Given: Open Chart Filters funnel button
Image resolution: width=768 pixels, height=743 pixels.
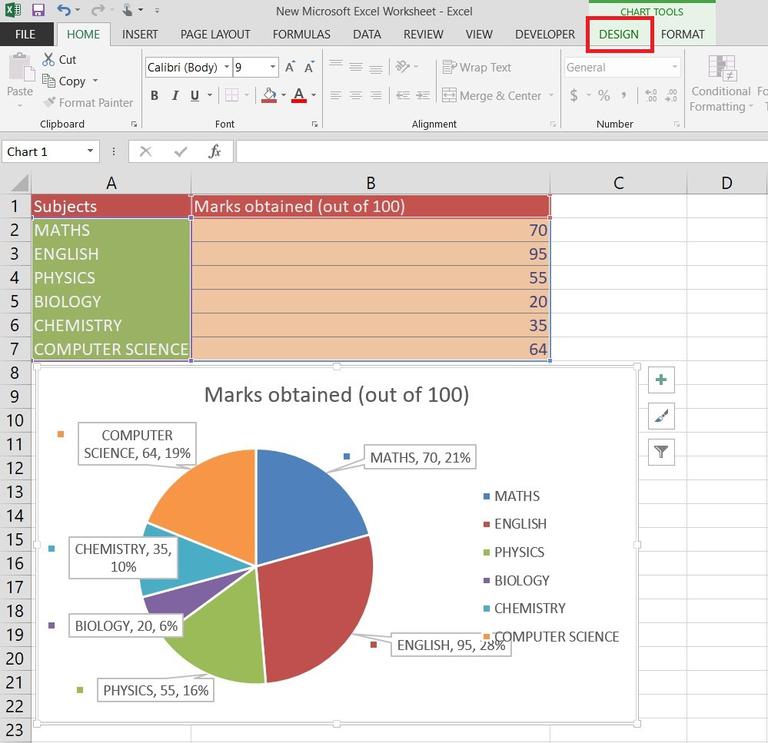Looking at the screenshot, I should (x=661, y=452).
